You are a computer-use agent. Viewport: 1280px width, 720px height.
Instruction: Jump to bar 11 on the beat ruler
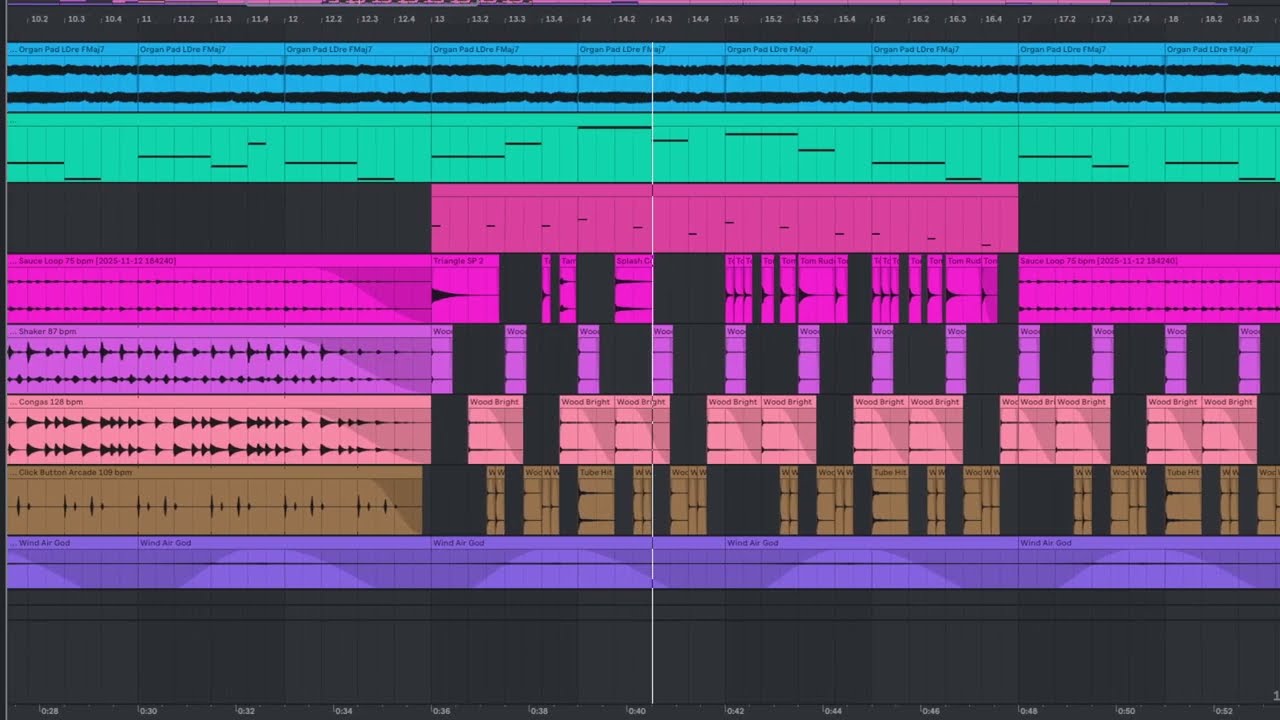coord(146,19)
